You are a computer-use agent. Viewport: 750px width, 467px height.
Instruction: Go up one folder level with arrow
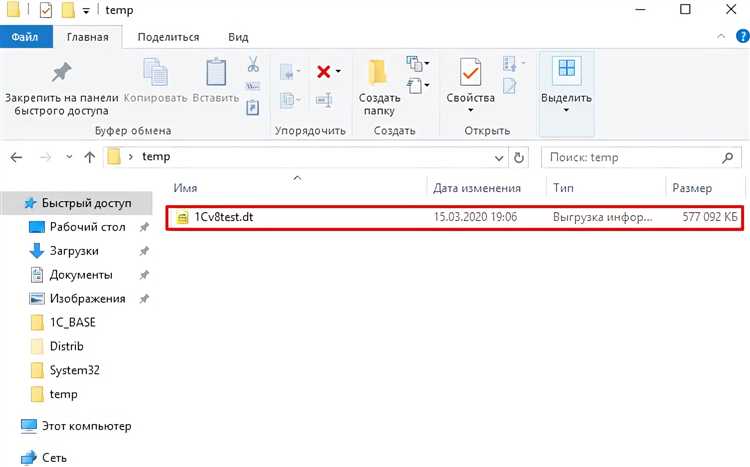[x=90, y=157]
